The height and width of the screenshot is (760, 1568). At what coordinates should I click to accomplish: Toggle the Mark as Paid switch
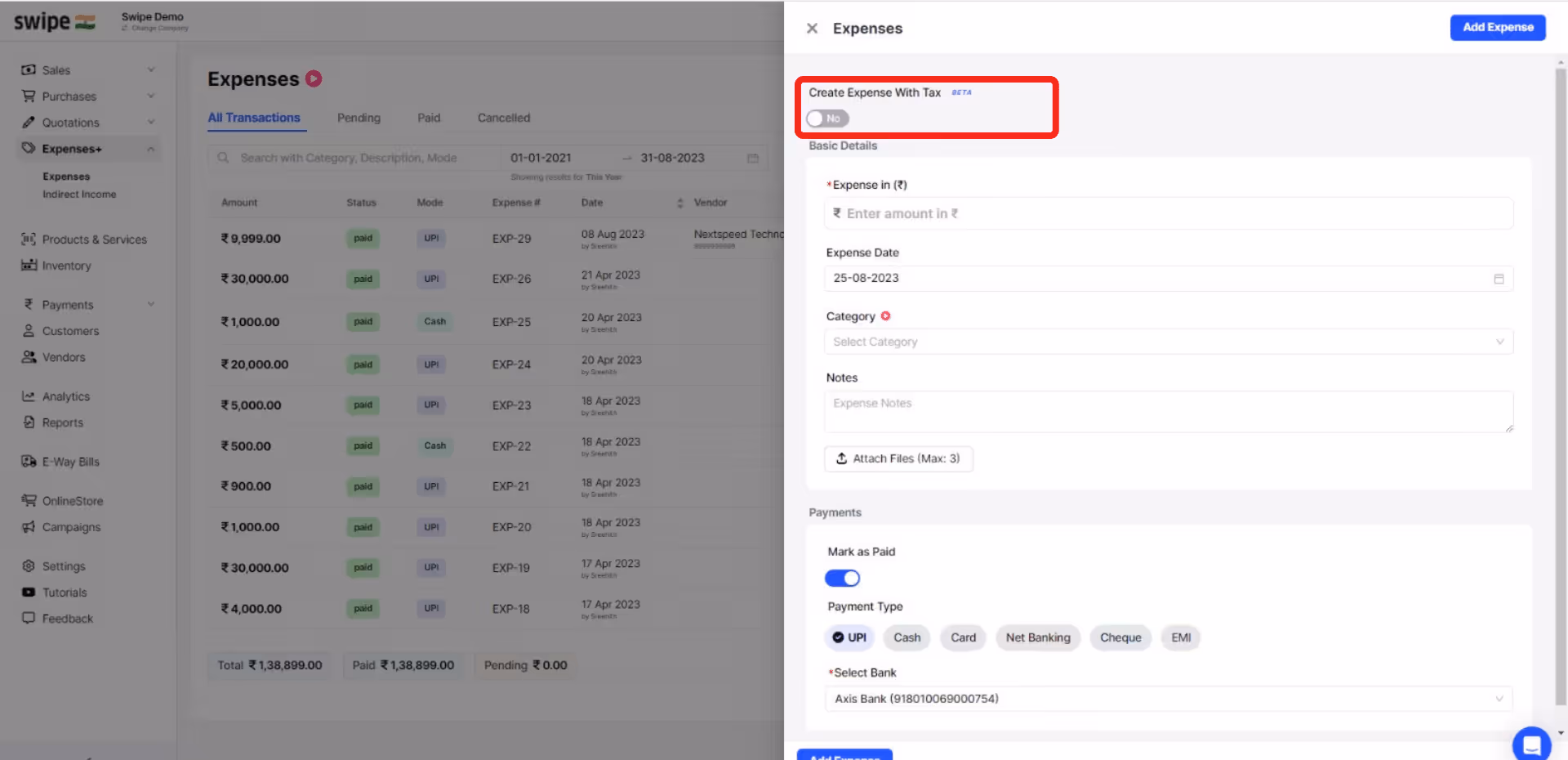coord(842,579)
